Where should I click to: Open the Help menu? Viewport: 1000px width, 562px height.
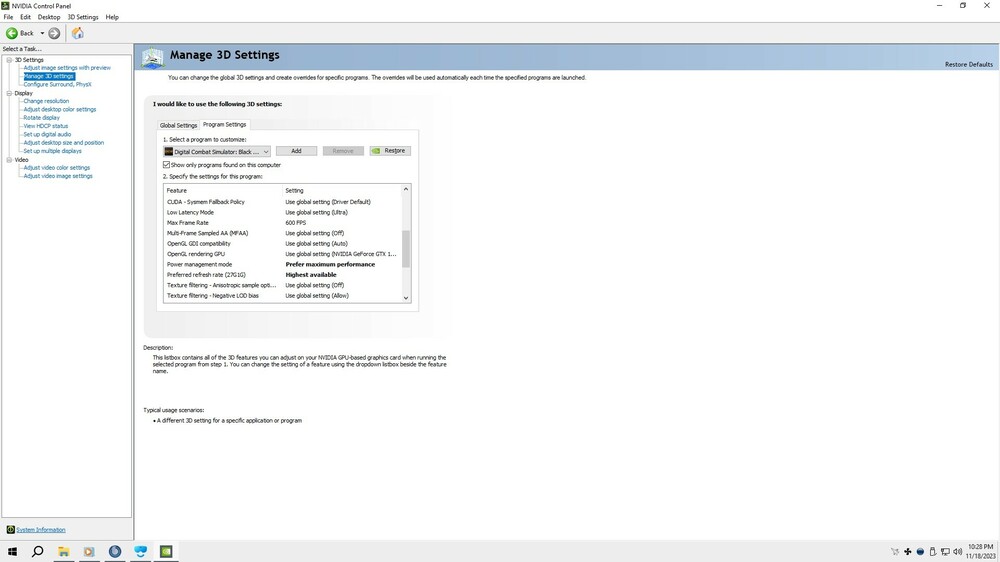pyautogui.click(x=112, y=17)
